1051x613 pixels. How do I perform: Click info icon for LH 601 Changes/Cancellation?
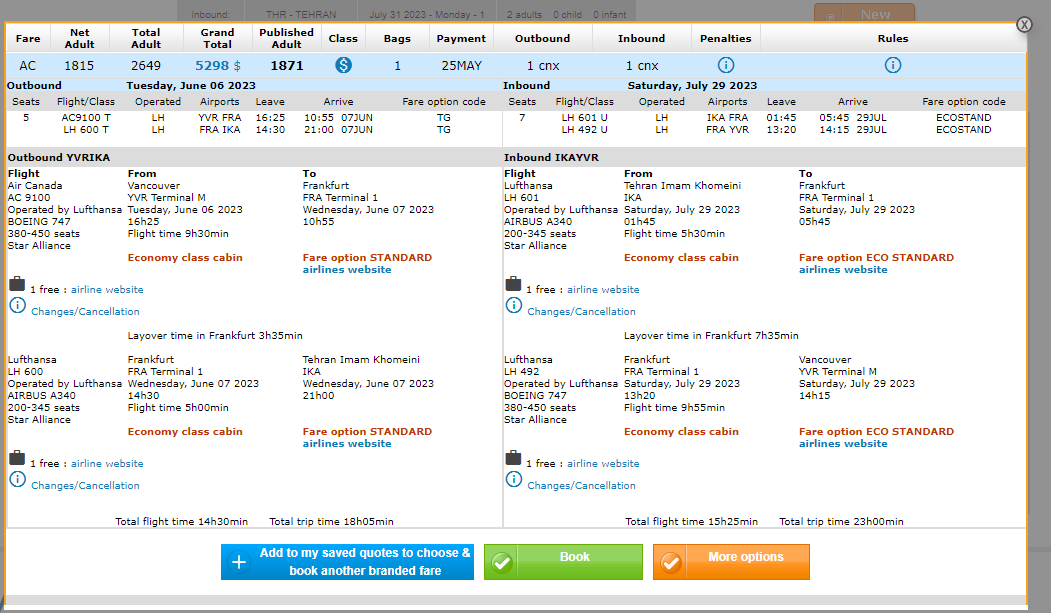click(x=514, y=305)
